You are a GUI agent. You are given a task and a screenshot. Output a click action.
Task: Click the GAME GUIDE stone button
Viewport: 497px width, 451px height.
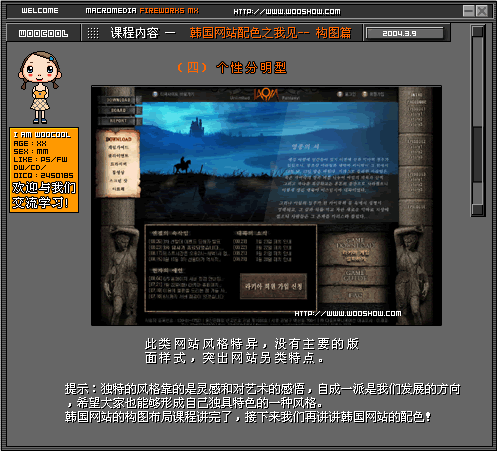click(355, 276)
